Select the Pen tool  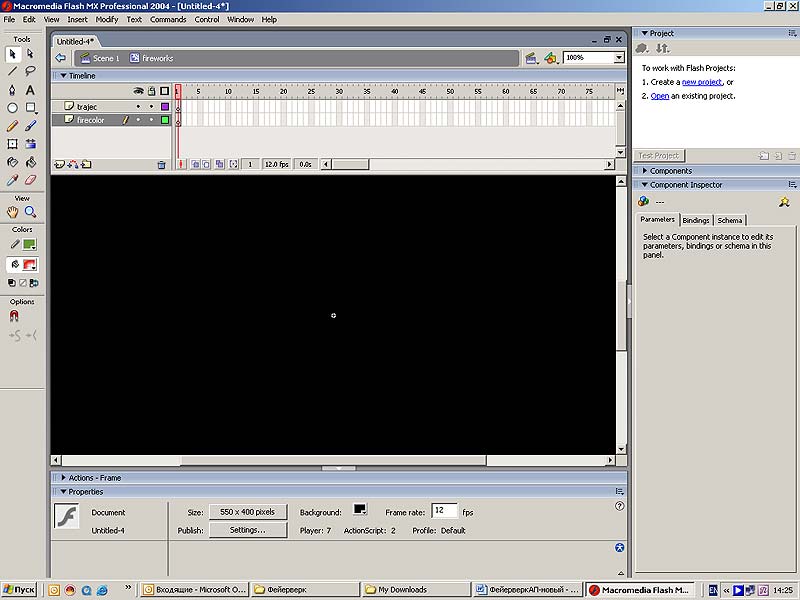pyautogui.click(x=13, y=90)
